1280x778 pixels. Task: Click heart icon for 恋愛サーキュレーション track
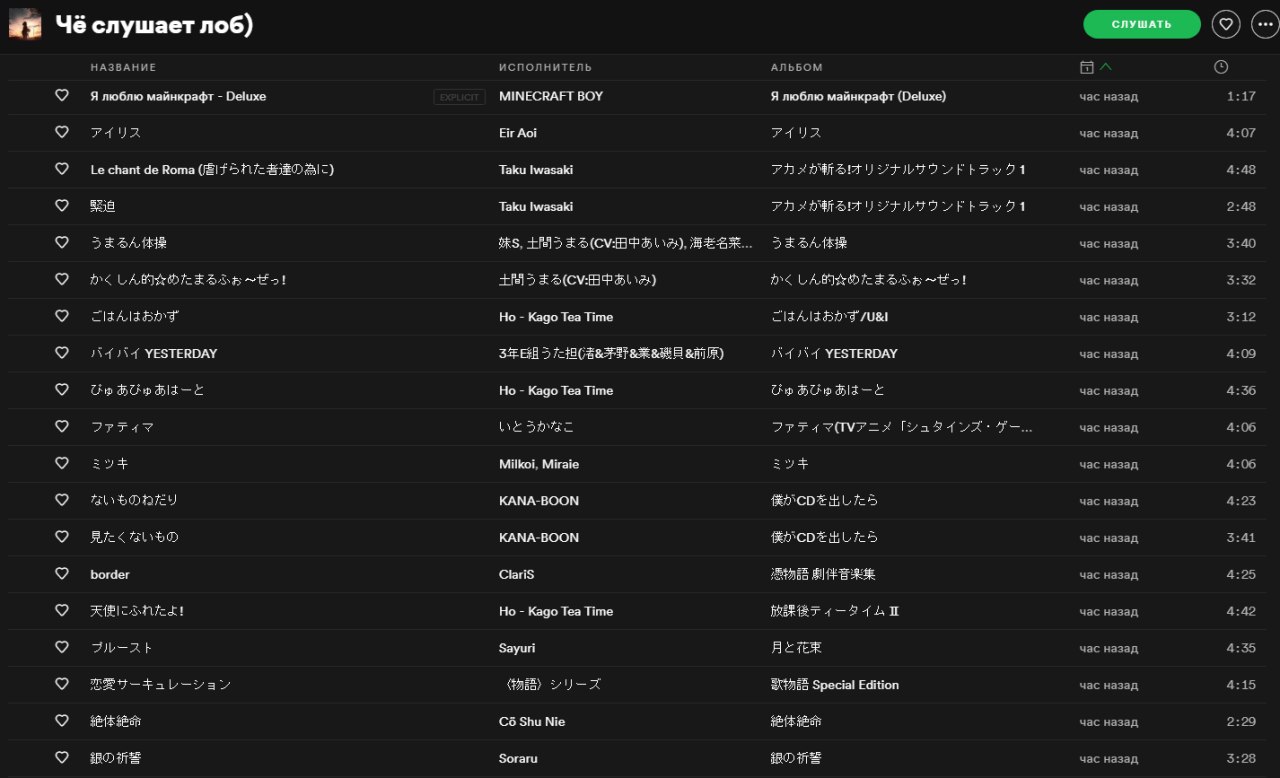tap(62, 685)
